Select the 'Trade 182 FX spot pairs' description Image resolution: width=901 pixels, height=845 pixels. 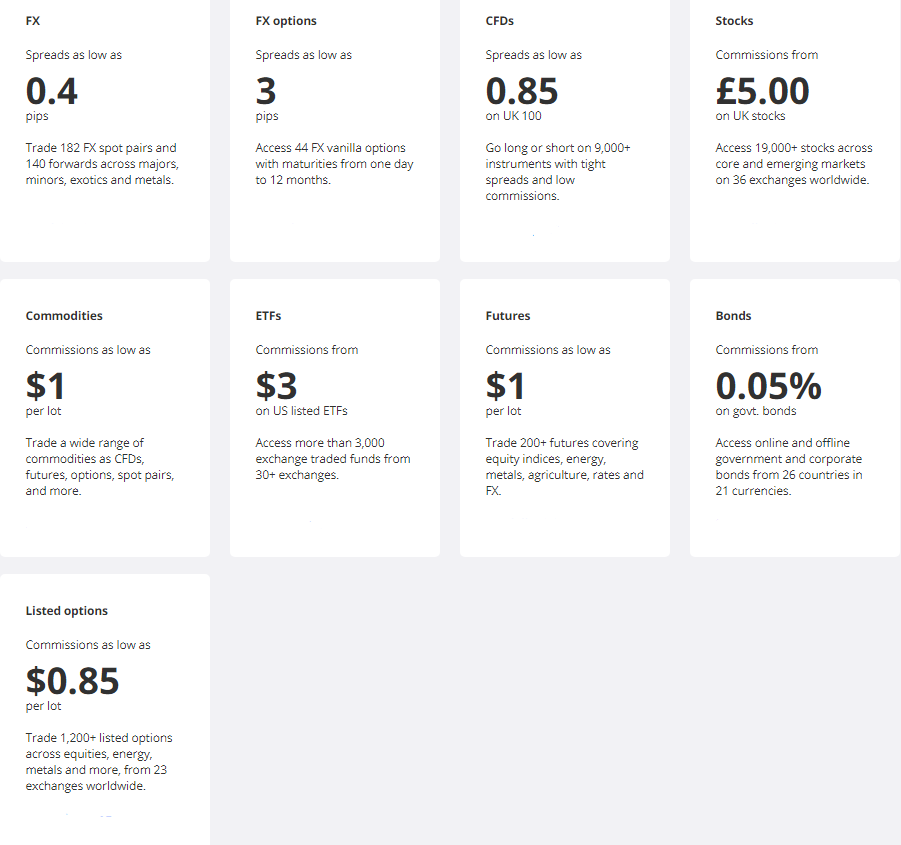tap(102, 164)
